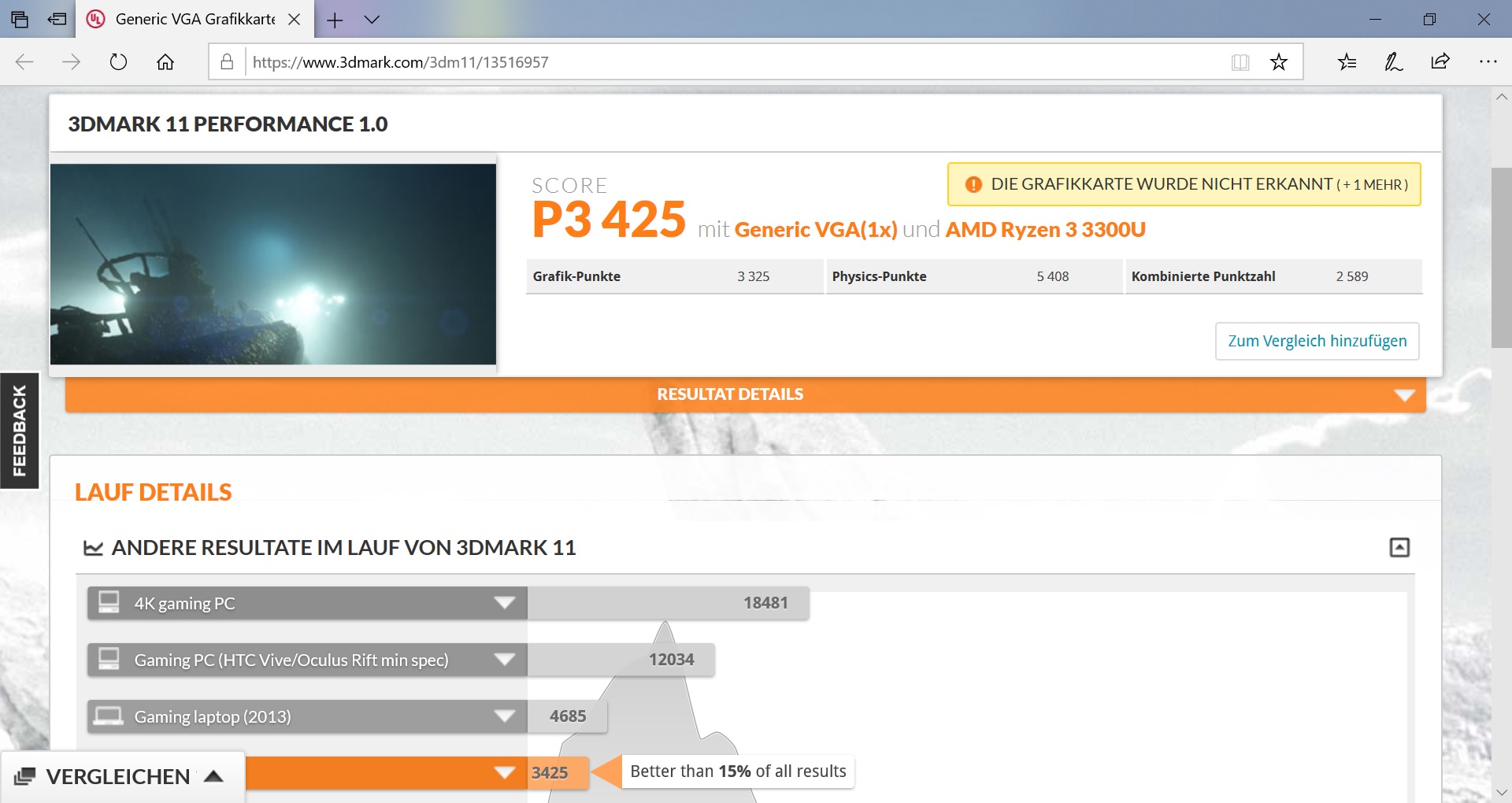
Task: Click the Better than 15% tooltip text
Action: 738,772
